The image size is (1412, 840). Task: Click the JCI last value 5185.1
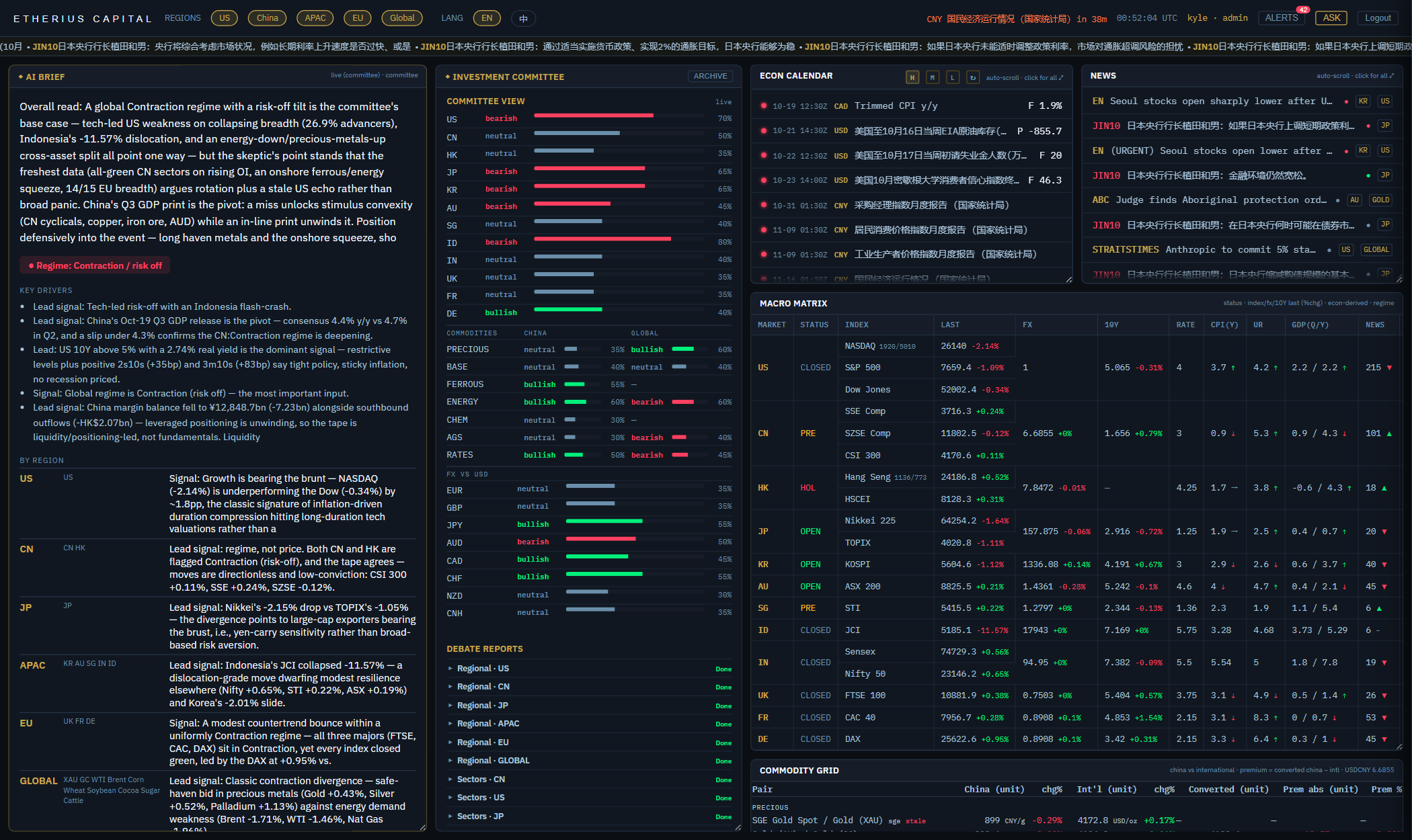tap(955, 630)
